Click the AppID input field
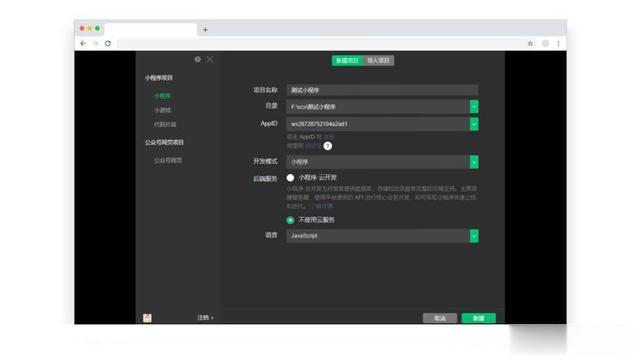640x360 pixels. point(378,124)
